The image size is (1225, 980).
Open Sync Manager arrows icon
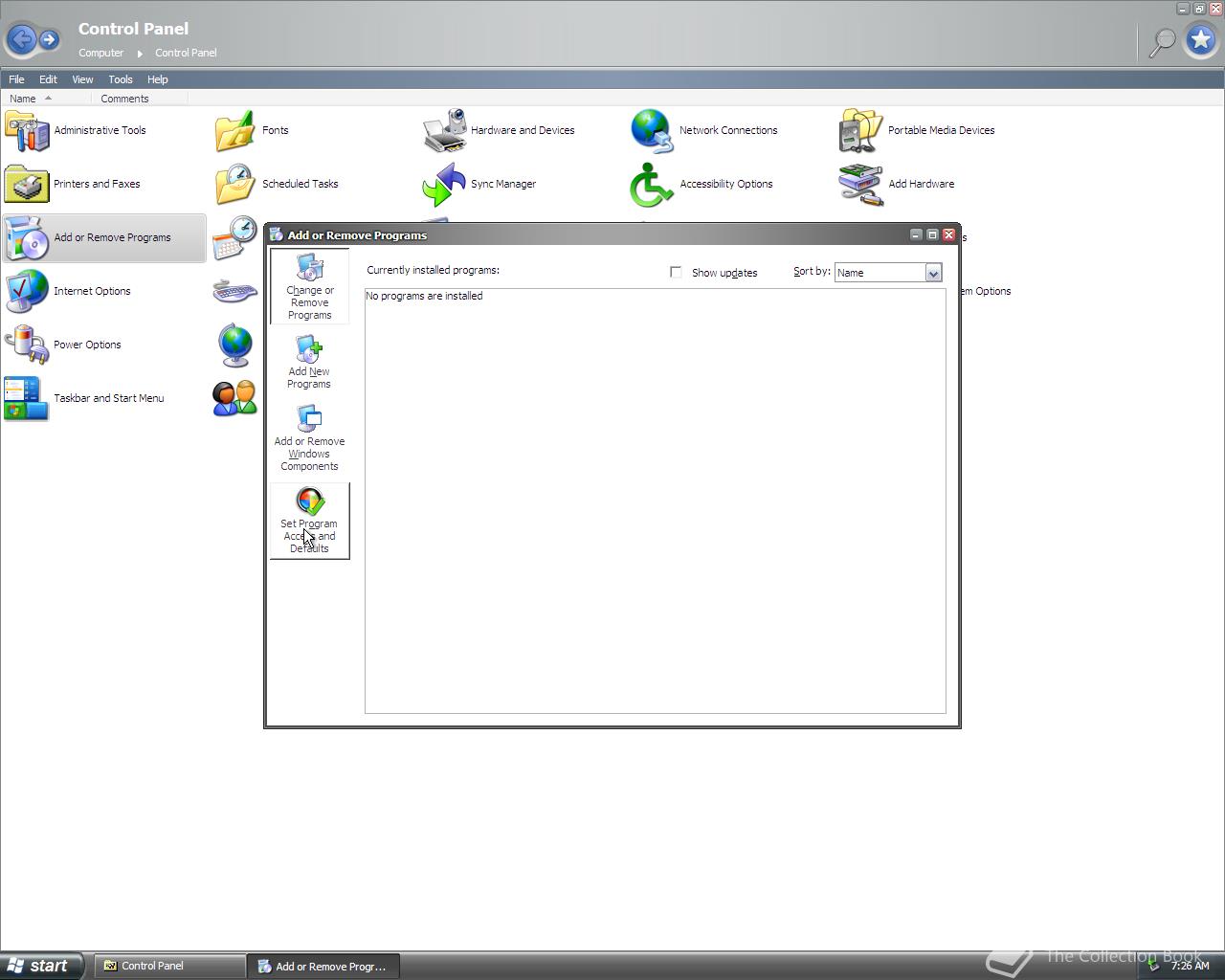tap(444, 184)
